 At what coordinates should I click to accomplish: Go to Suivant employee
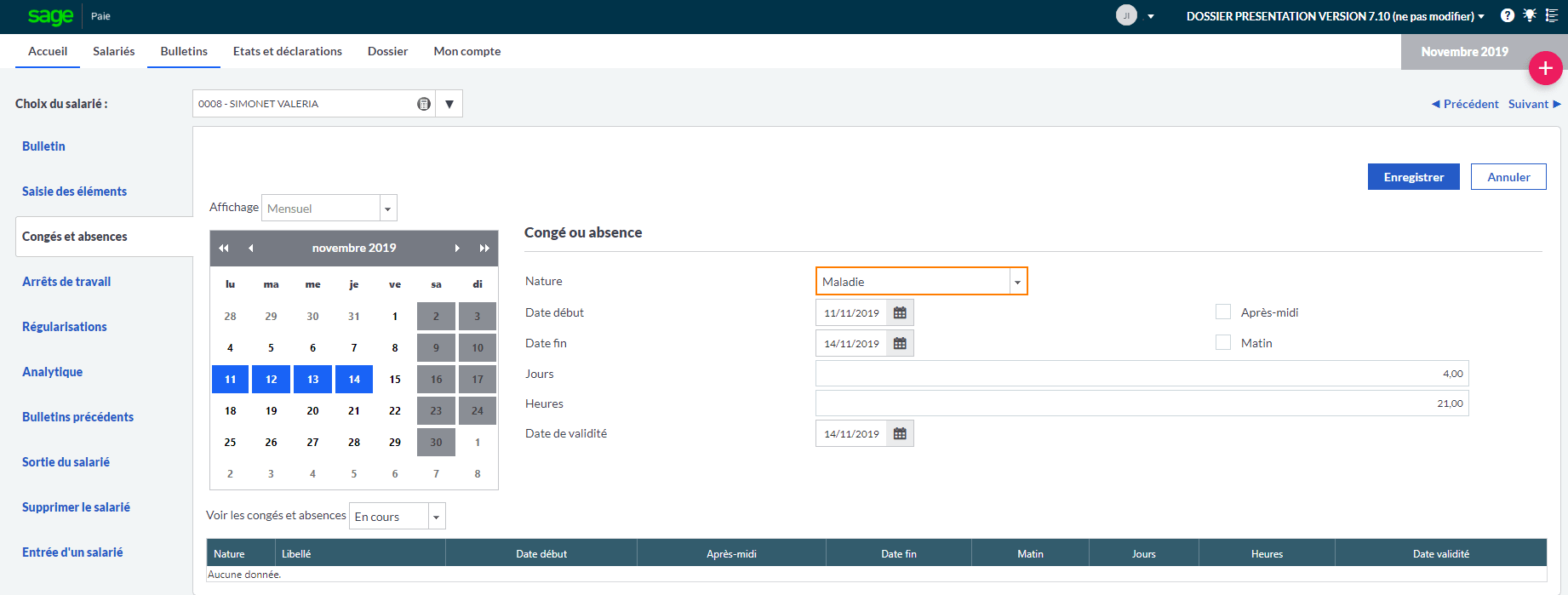coord(1535,104)
